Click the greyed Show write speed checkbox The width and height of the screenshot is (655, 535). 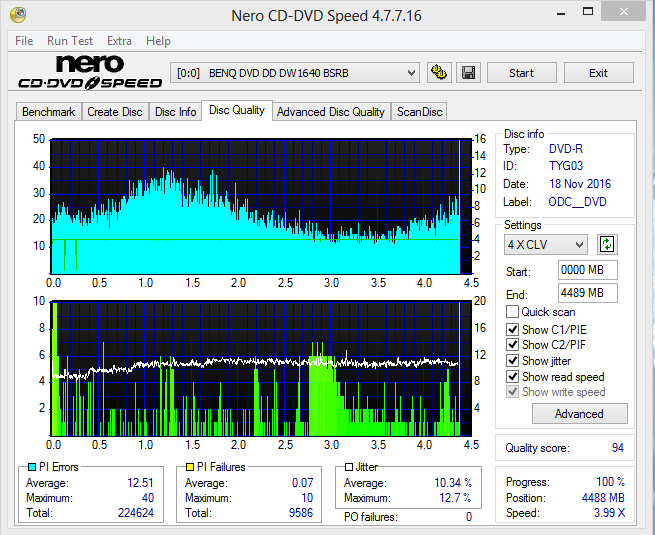tap(512, 392)
